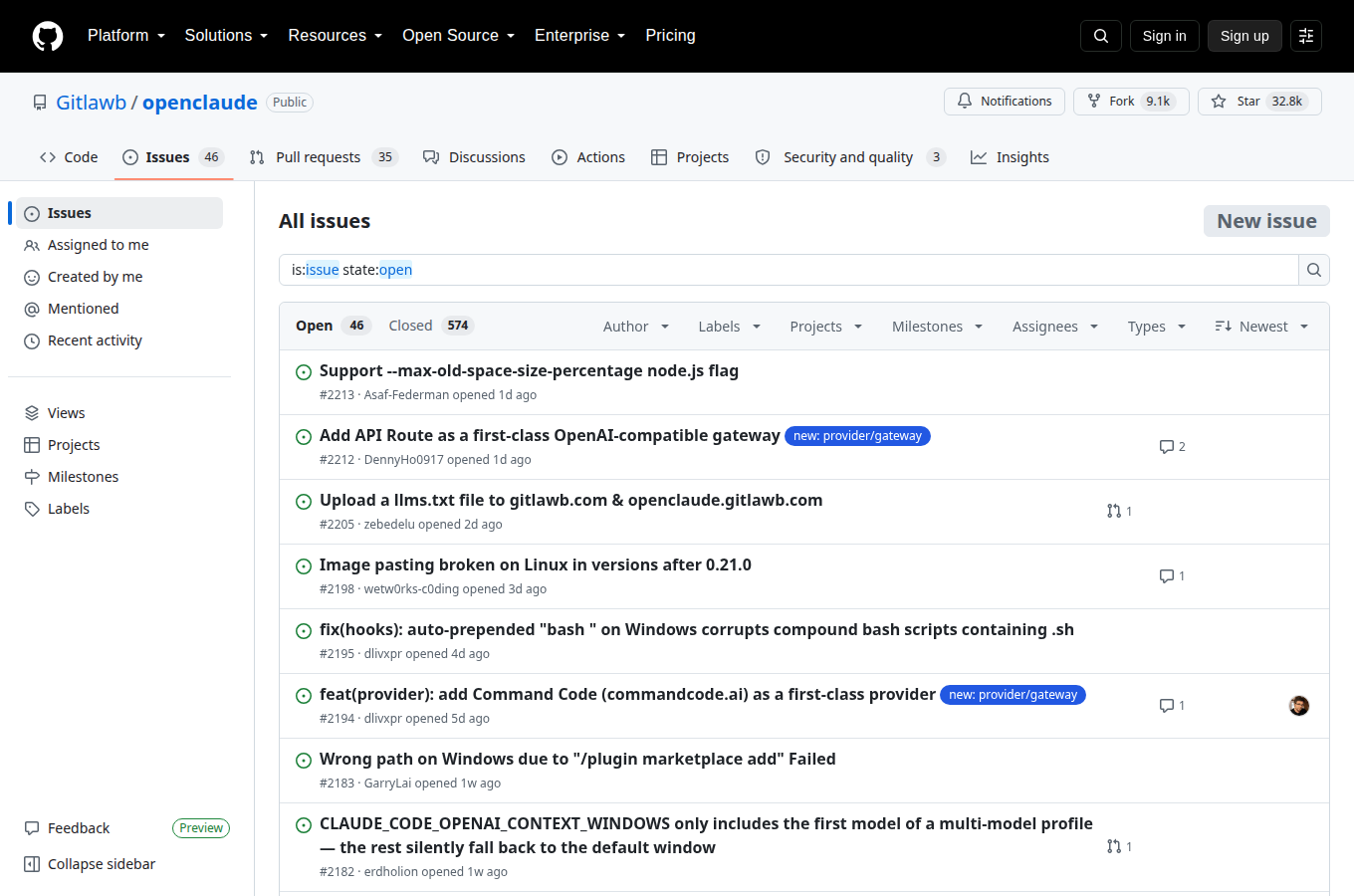Open the Author filter dropdown
Screen dimensions: 1354x896
click(636, 327)
